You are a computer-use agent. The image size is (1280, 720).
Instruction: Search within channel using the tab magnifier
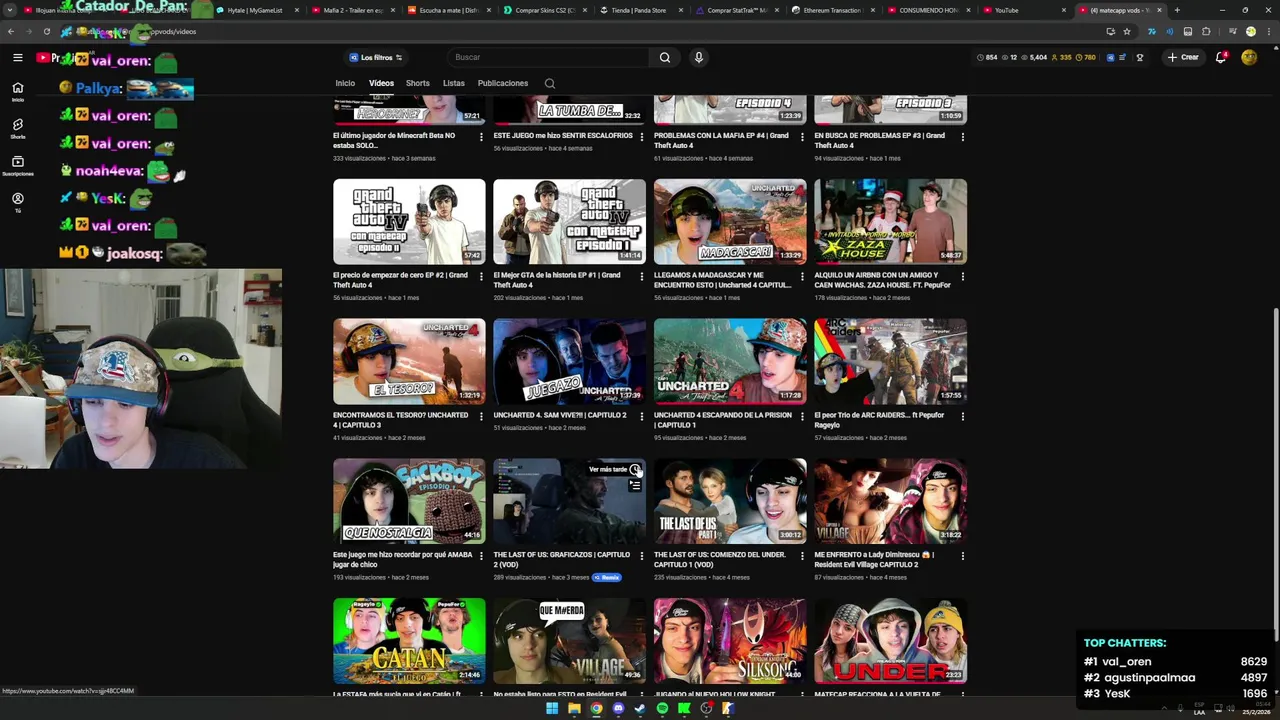549,83
